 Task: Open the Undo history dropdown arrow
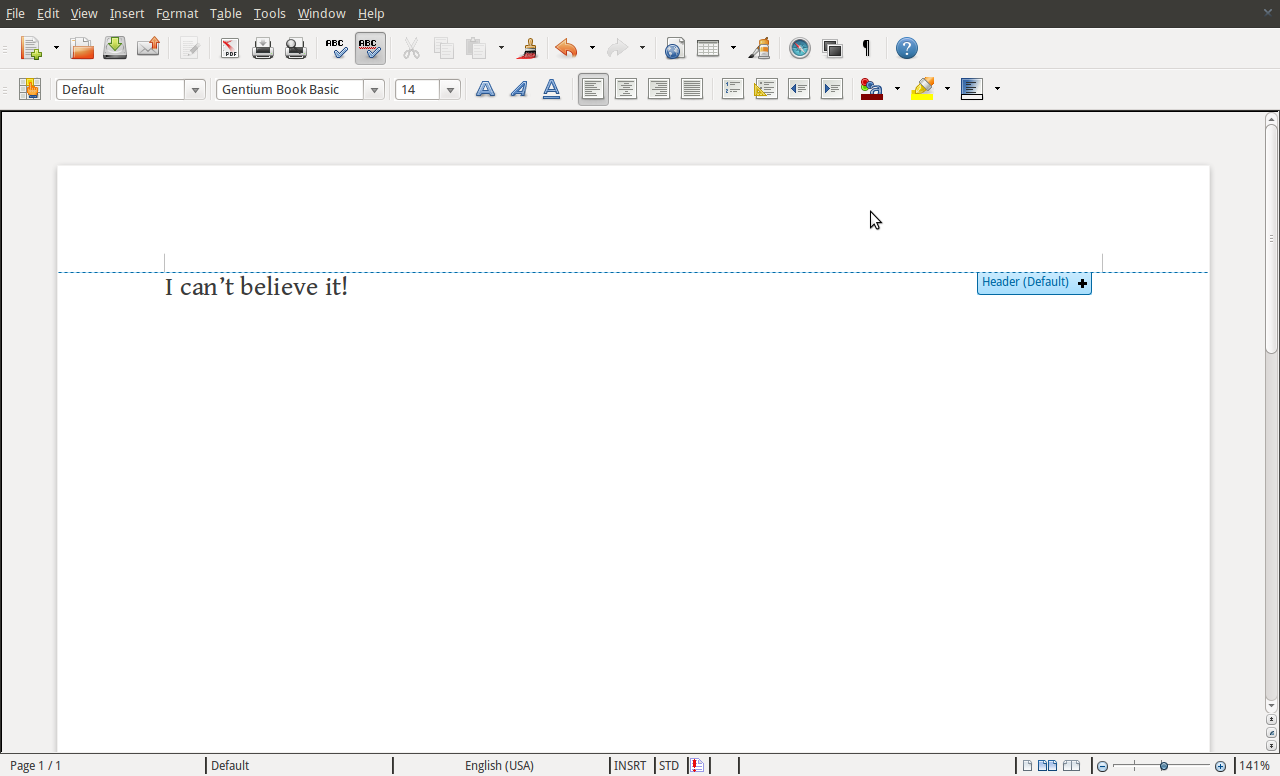pyautogui.click(x=592, y=48)
